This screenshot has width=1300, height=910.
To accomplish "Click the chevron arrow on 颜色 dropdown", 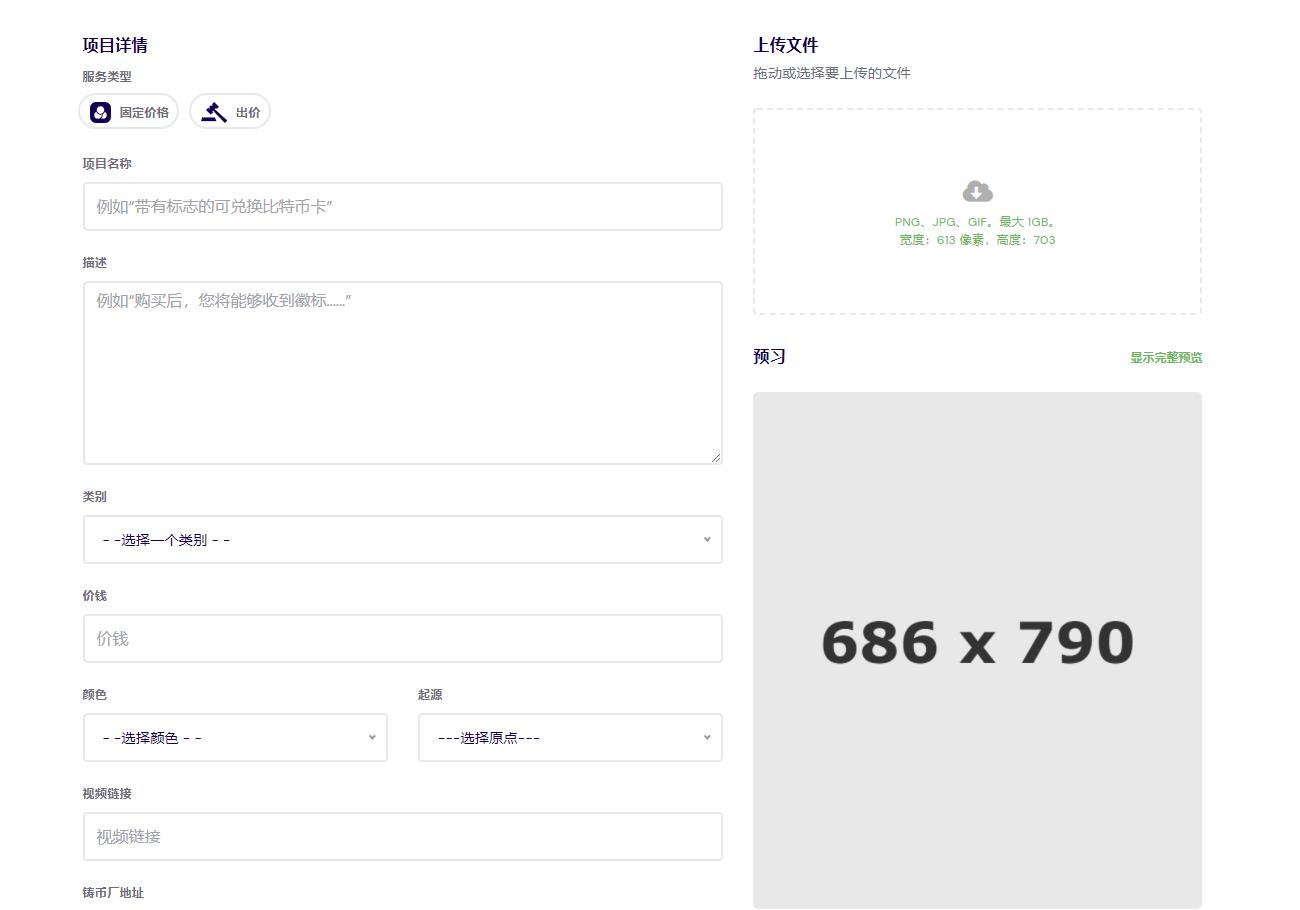I will pos(372,737).
